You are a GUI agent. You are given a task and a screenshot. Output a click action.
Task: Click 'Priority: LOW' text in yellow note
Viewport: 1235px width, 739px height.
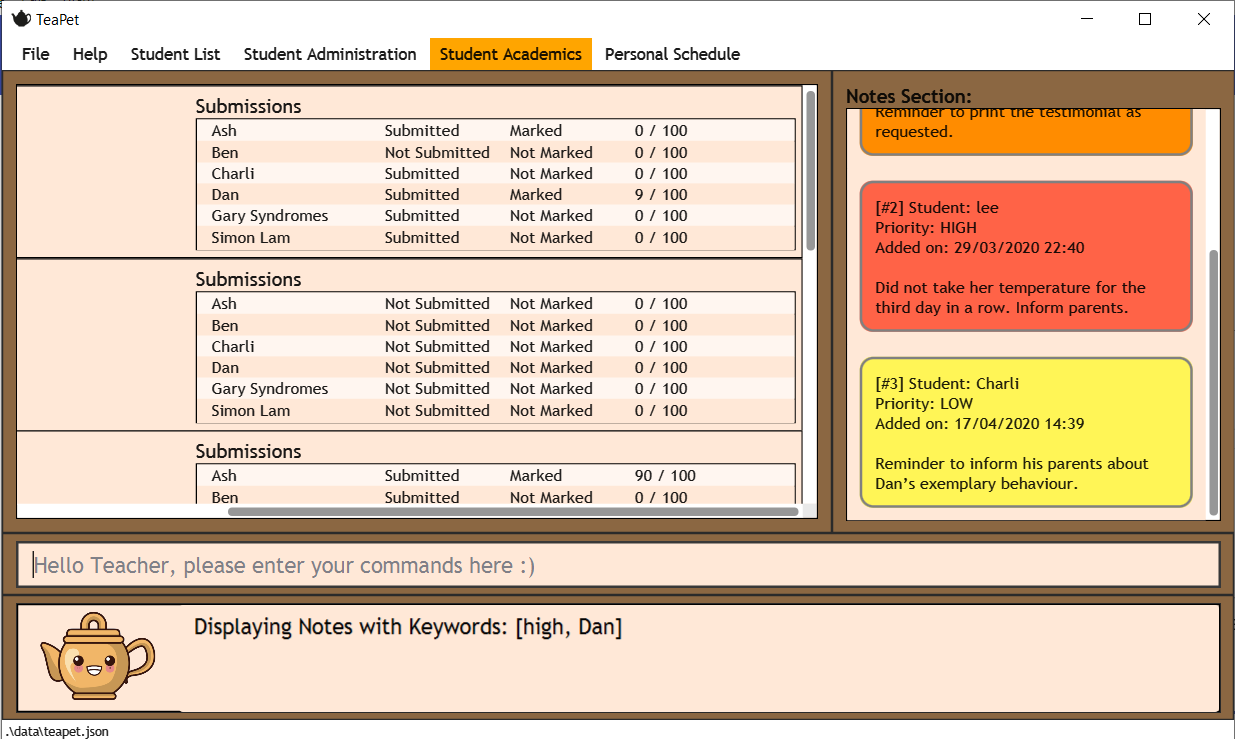point(923,404)
